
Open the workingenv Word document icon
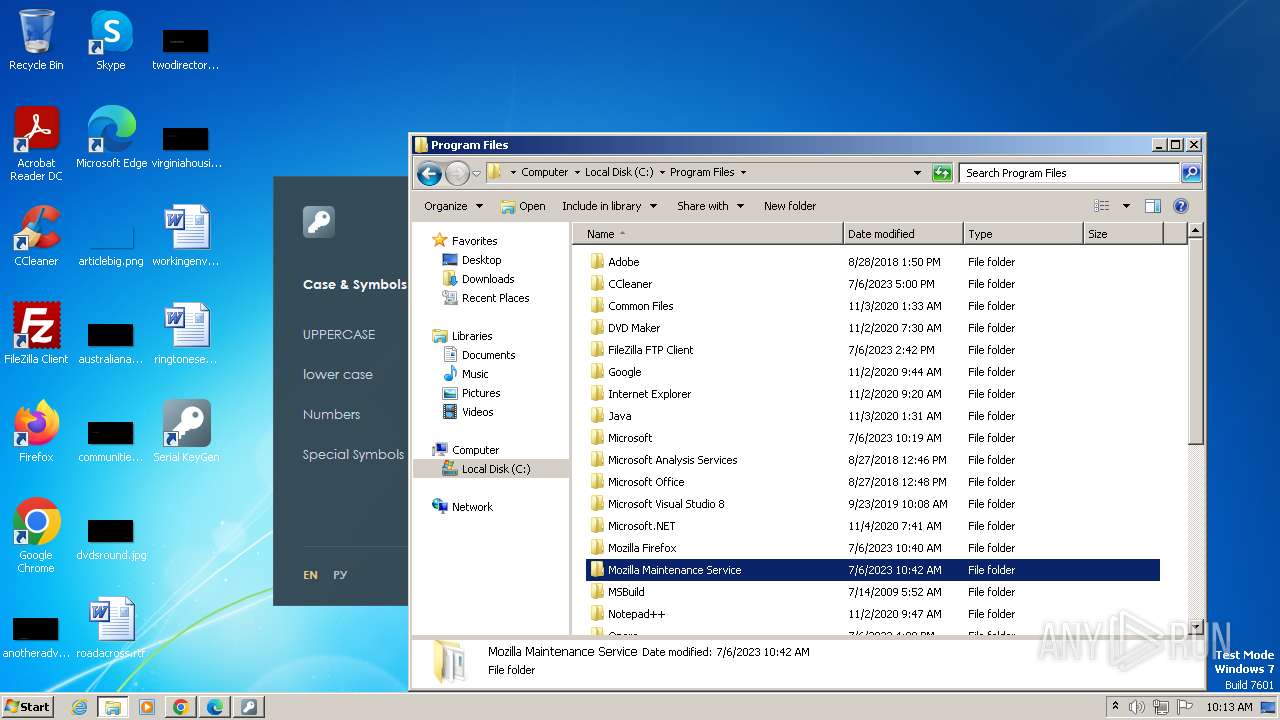point(186,235)
